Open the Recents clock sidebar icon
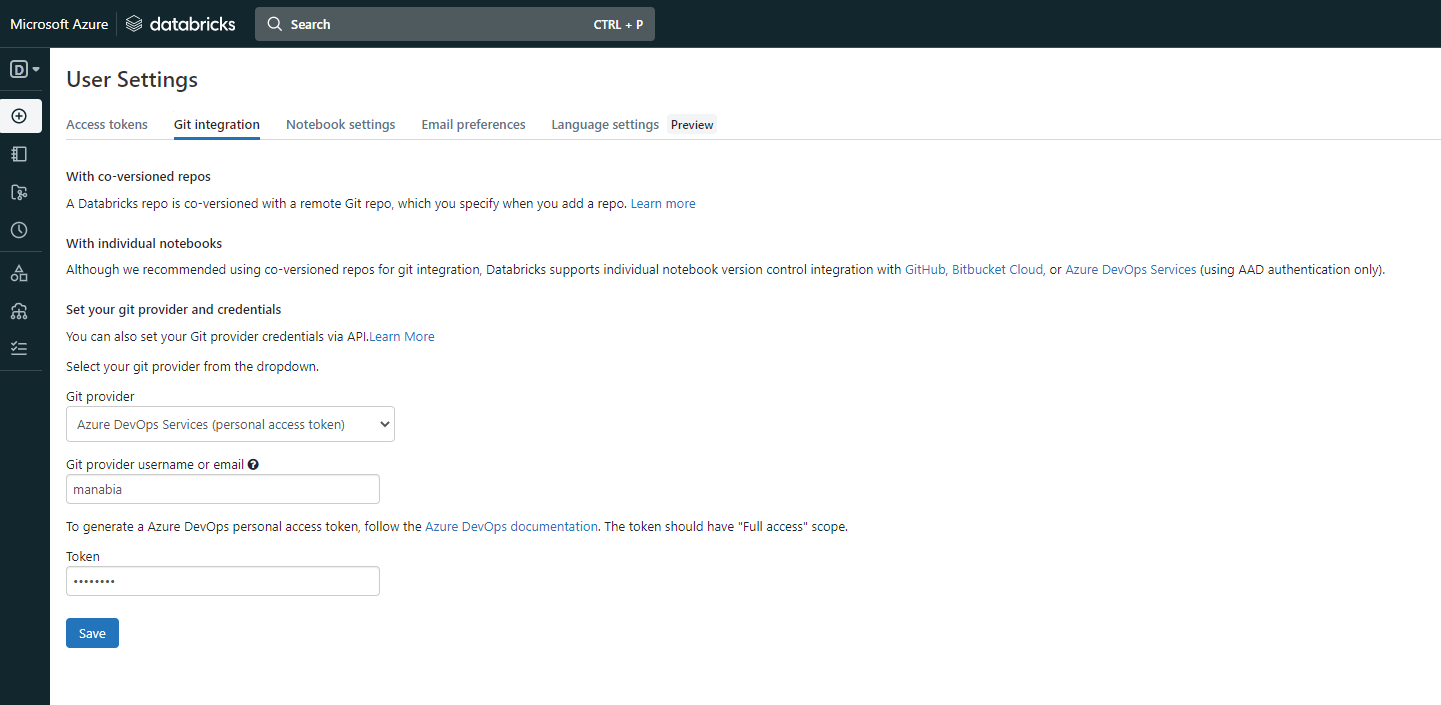The height and width of the screenshot is (705, 1441). [19, 230]
